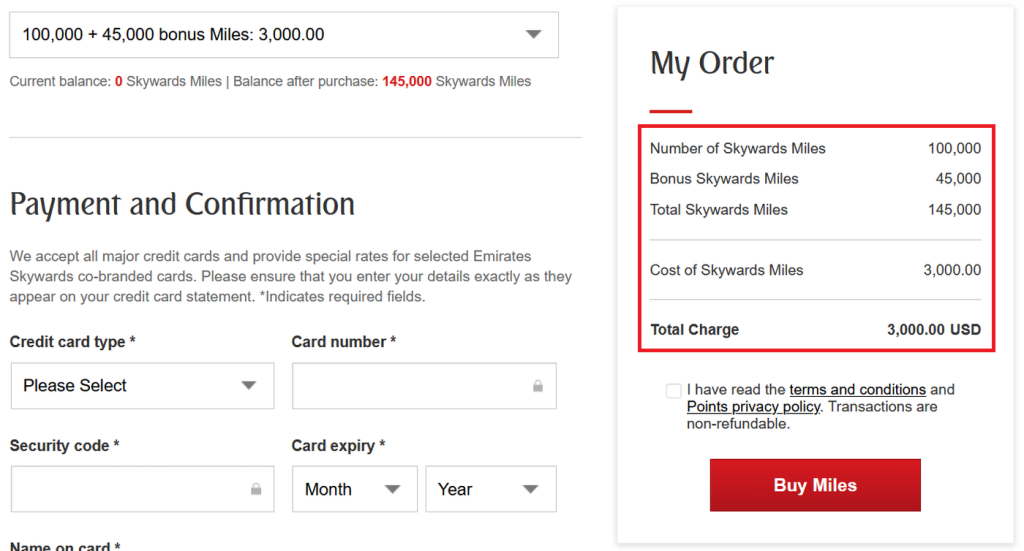
Task: Click the Payment and Confirmation heading
Action: 182,205
